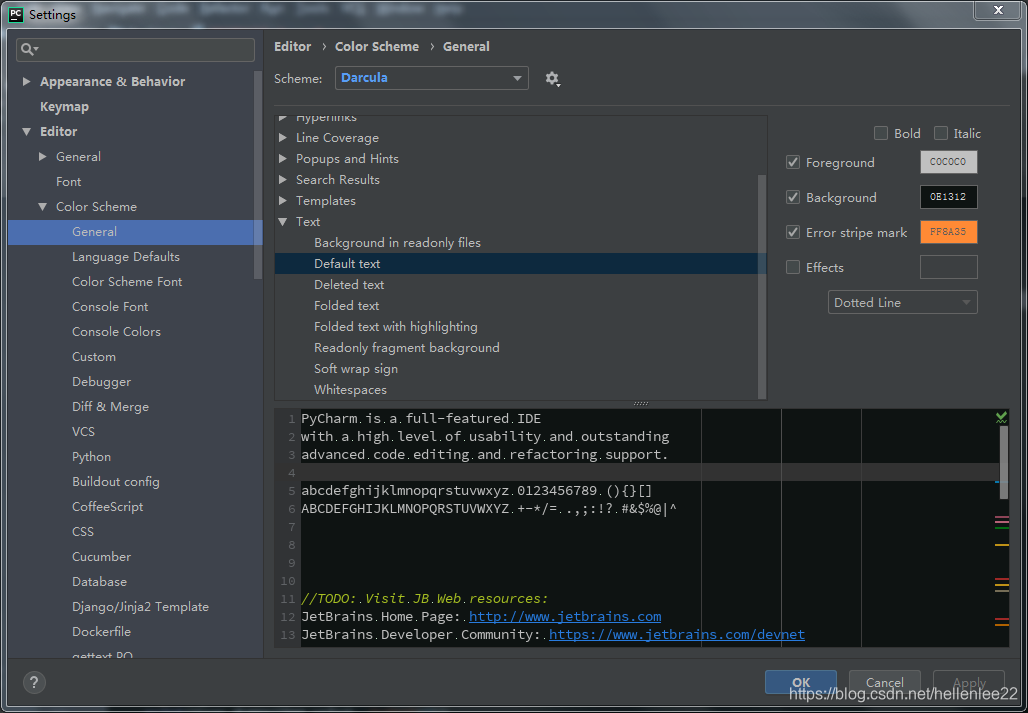1028x713 pixels.
Task: Open the CSS color page
Action: pos(83,531)
